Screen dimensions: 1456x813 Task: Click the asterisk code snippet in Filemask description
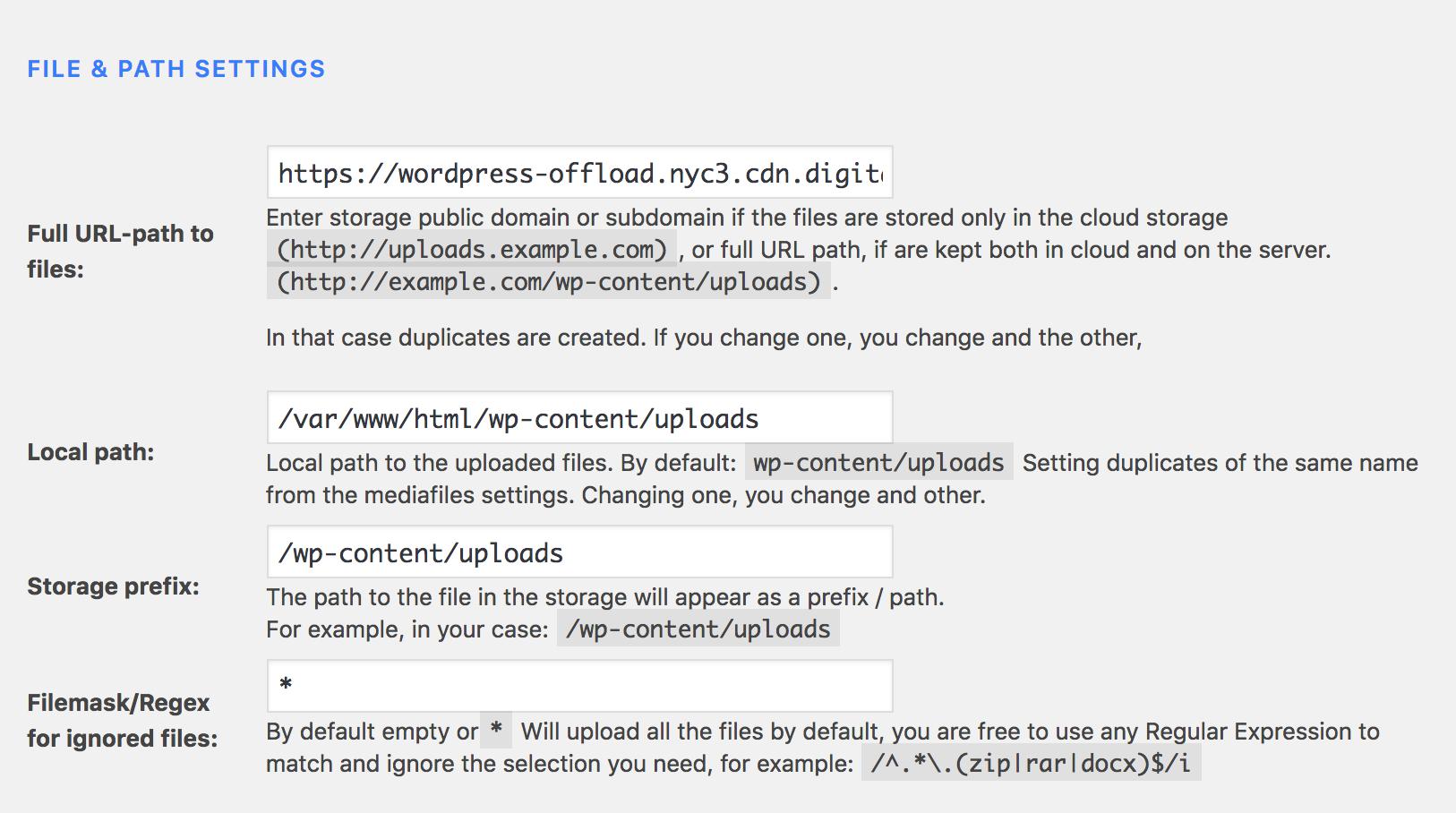495,732
